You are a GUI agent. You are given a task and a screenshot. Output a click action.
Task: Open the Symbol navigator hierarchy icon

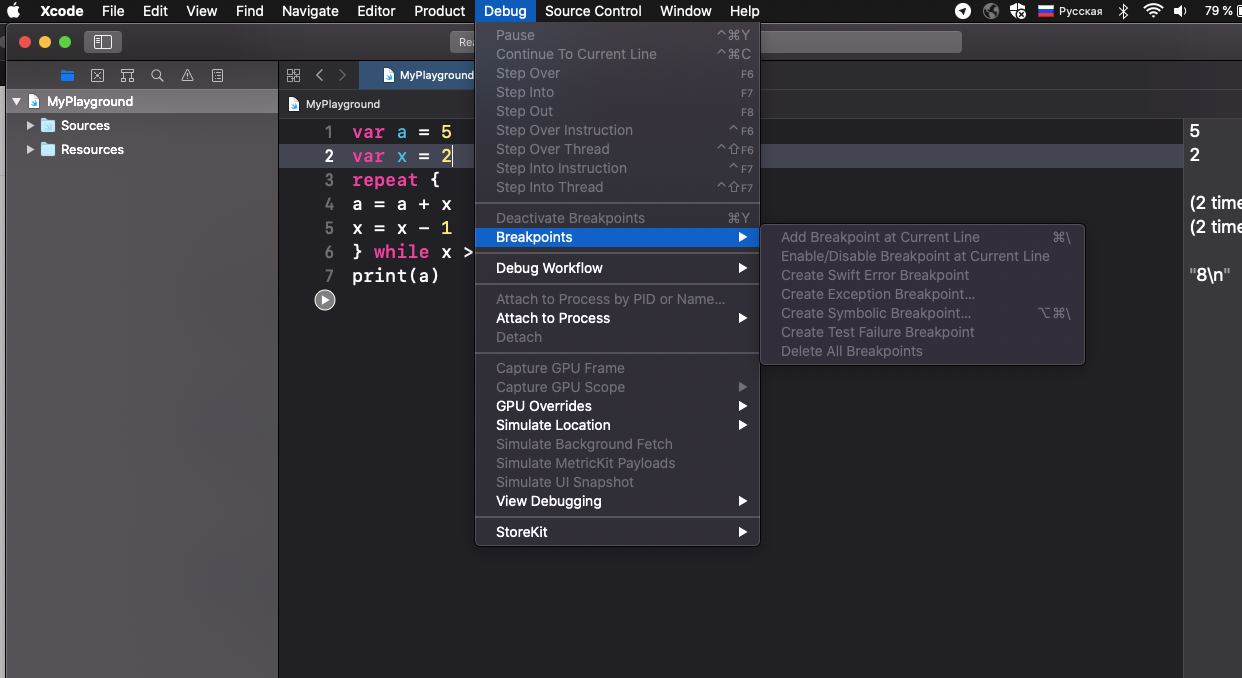click(x=127, y=75)
